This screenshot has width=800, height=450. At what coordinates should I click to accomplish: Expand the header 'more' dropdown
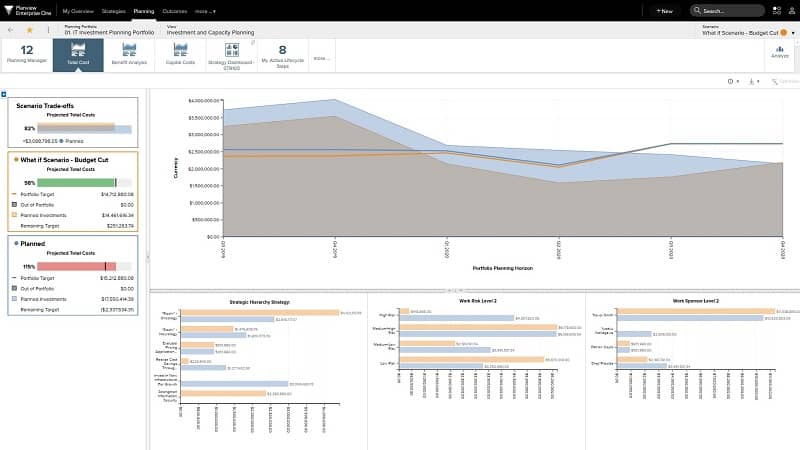click(x=205, y=11)
